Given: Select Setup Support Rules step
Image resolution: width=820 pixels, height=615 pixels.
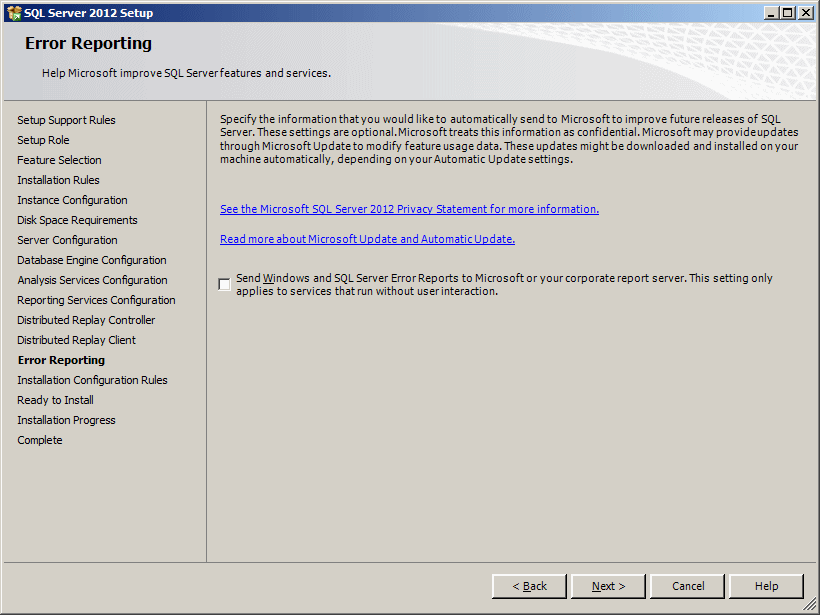Looking at the screenshot, I should coord(66,120).
